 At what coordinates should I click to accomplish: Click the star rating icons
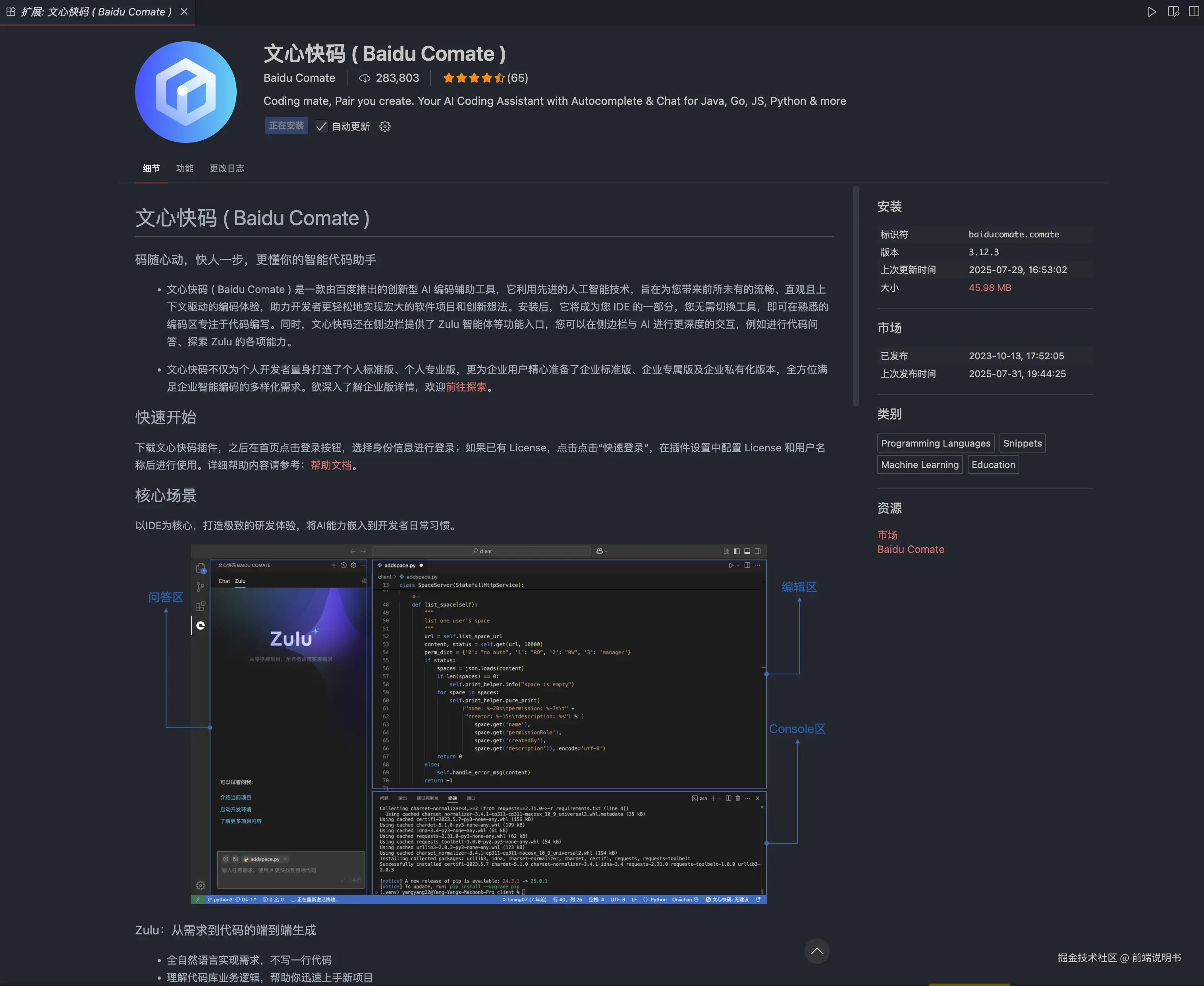[473, 78]
